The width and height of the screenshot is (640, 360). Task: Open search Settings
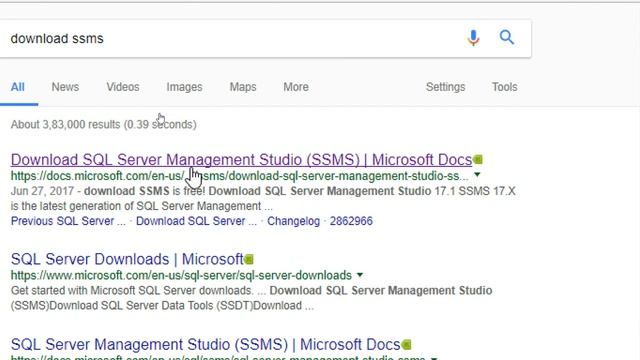click(x=445, y=87)
